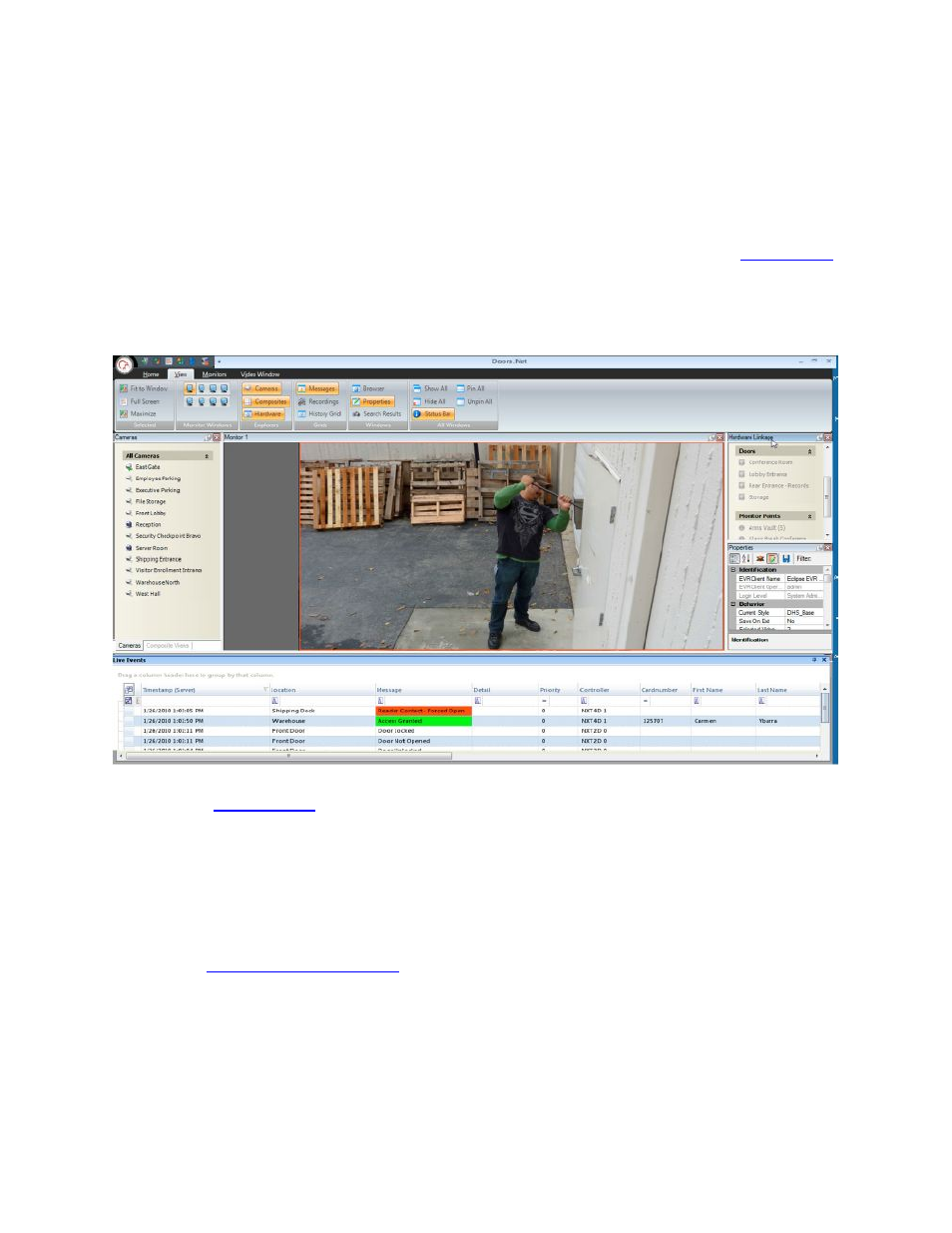The image size is (952, 1233).
Task: Open the Browser window
Action: [x=368, y=388]
